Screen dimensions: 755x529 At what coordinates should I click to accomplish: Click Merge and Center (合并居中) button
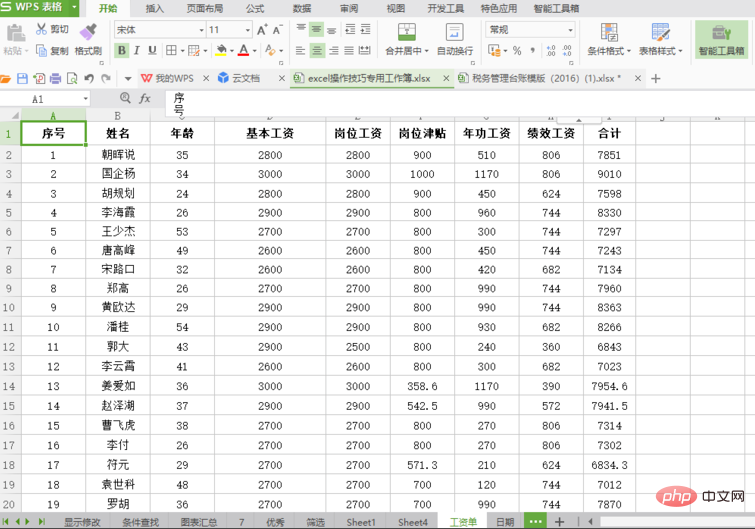tap(407, 39)
